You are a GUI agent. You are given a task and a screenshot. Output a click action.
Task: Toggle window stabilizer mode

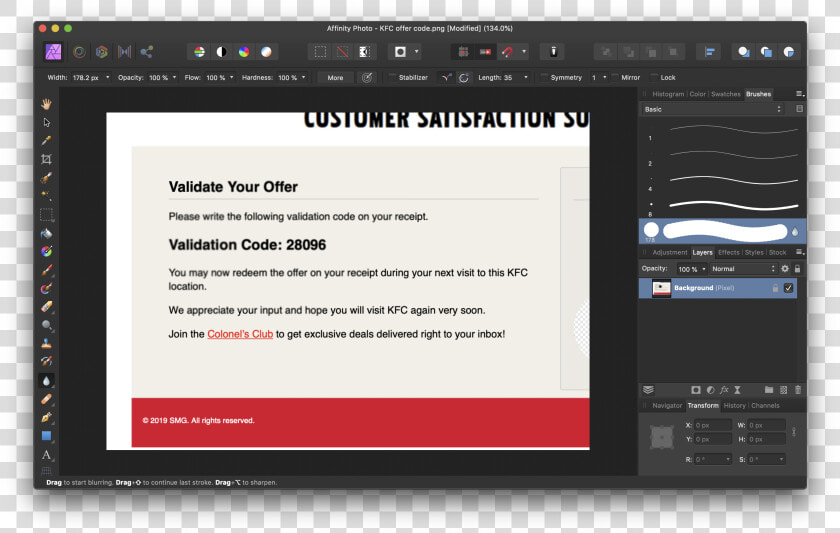(464, 78)
